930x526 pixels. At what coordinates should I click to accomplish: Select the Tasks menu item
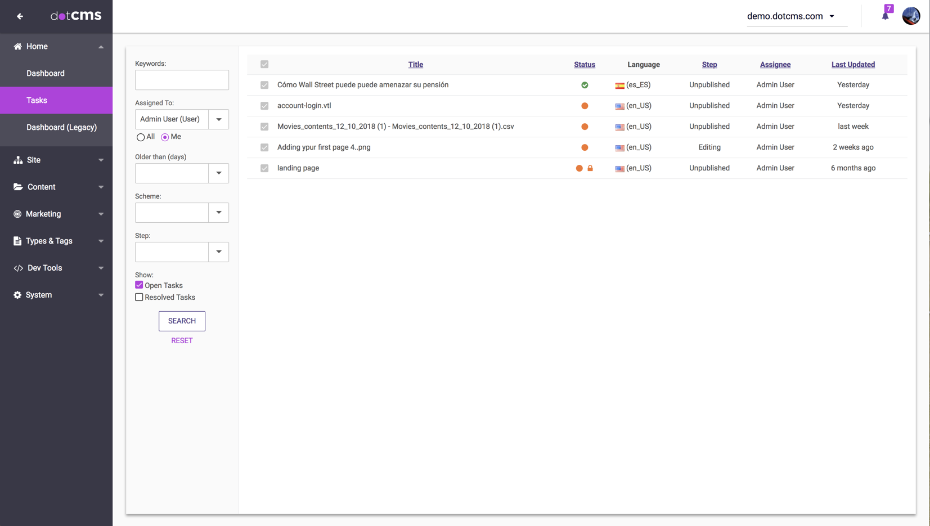pyautogui.click(x=56, y=100)
